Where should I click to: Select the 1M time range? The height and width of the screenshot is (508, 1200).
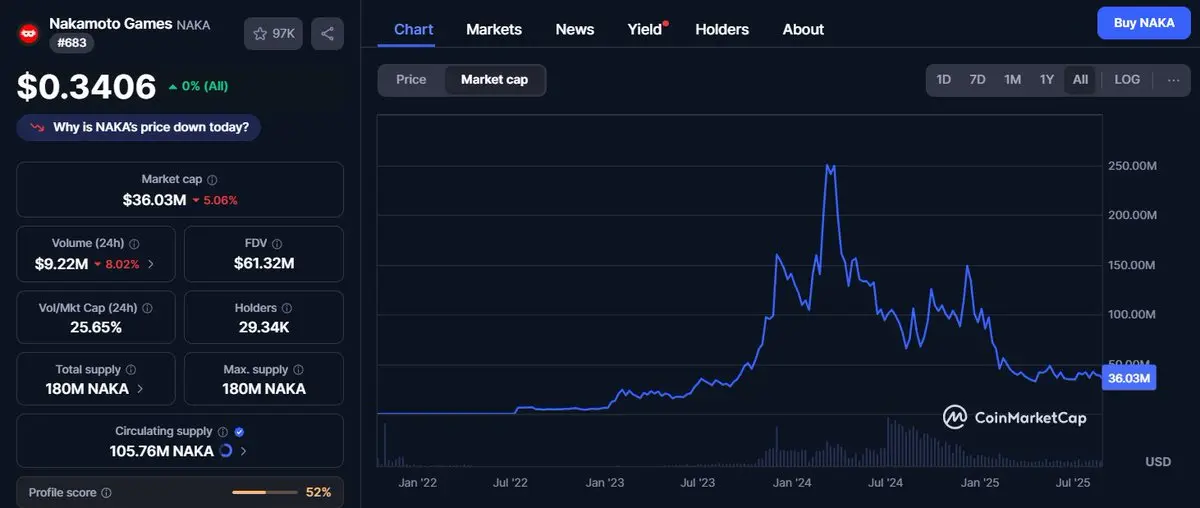coord(1012,80)
